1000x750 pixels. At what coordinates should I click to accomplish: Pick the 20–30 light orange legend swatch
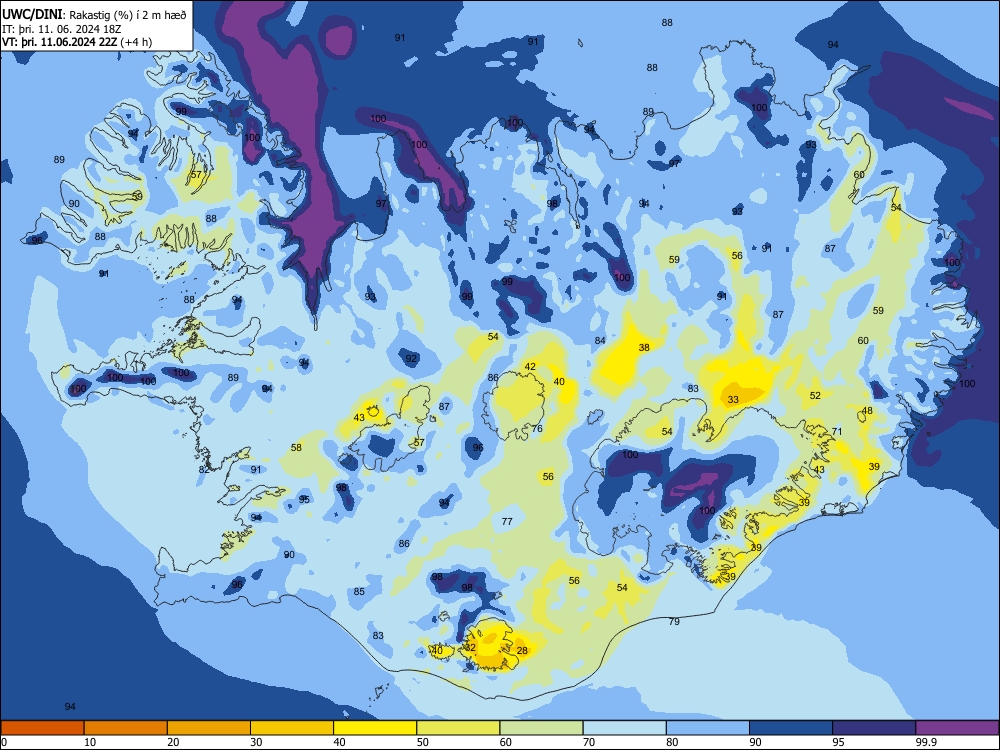coord(209,728)
